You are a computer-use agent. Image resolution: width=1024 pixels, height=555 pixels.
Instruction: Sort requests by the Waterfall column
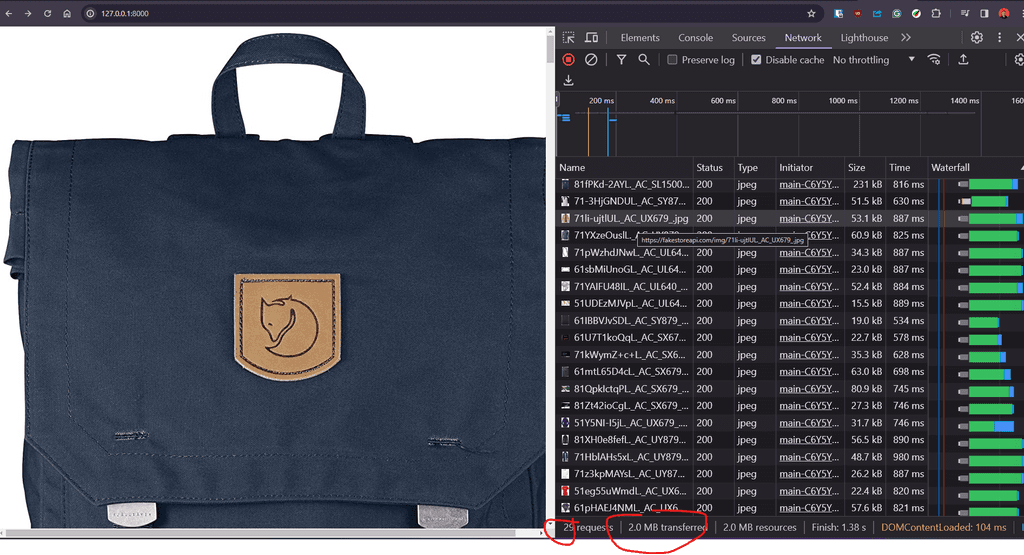click(950, 168)
